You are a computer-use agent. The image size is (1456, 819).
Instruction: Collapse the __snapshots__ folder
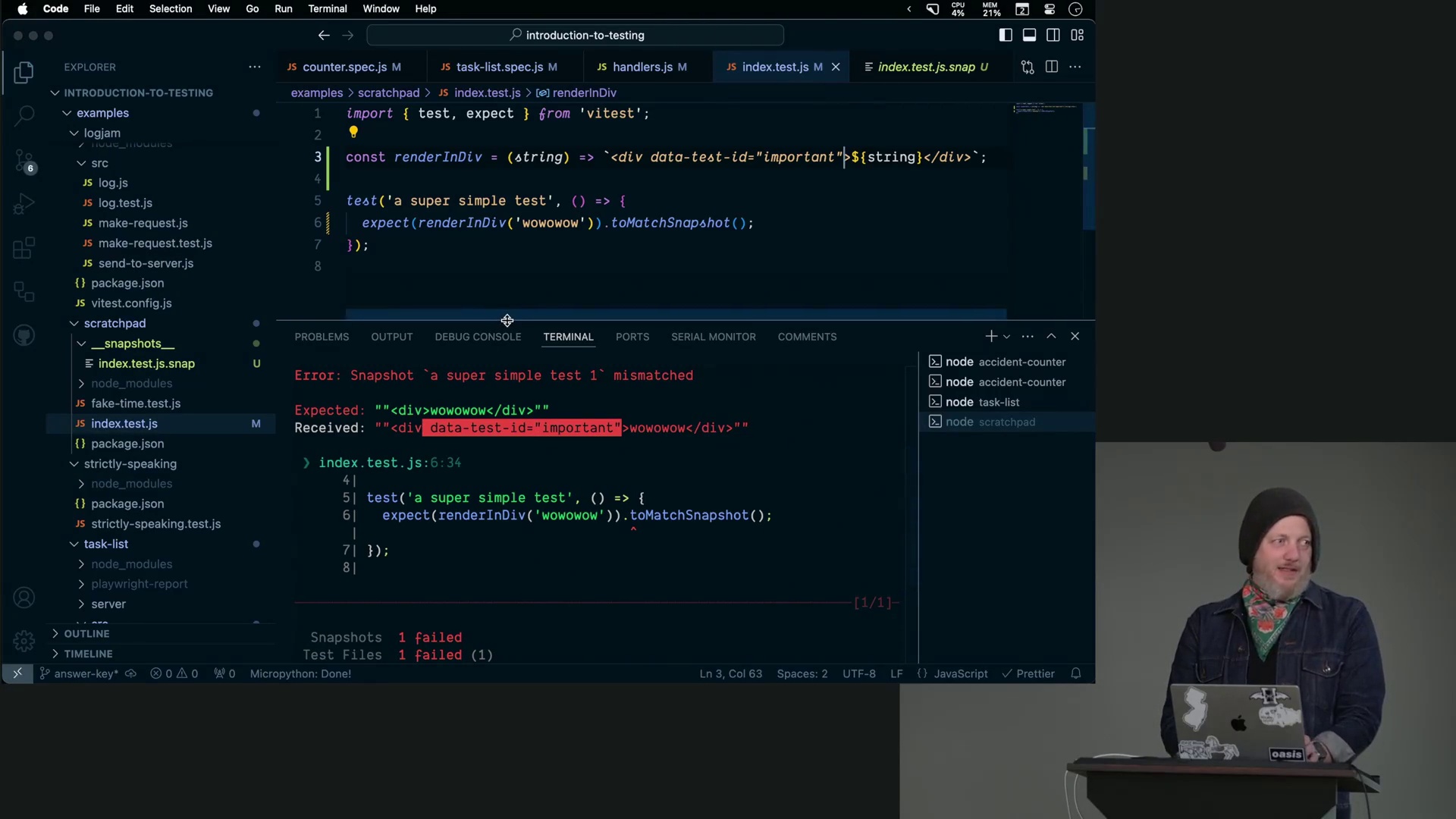[132, 344]
